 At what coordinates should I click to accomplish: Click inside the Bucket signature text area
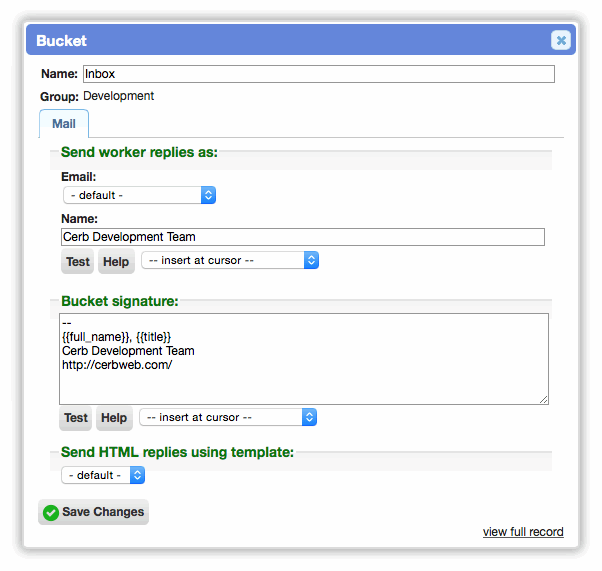point(304,359)
